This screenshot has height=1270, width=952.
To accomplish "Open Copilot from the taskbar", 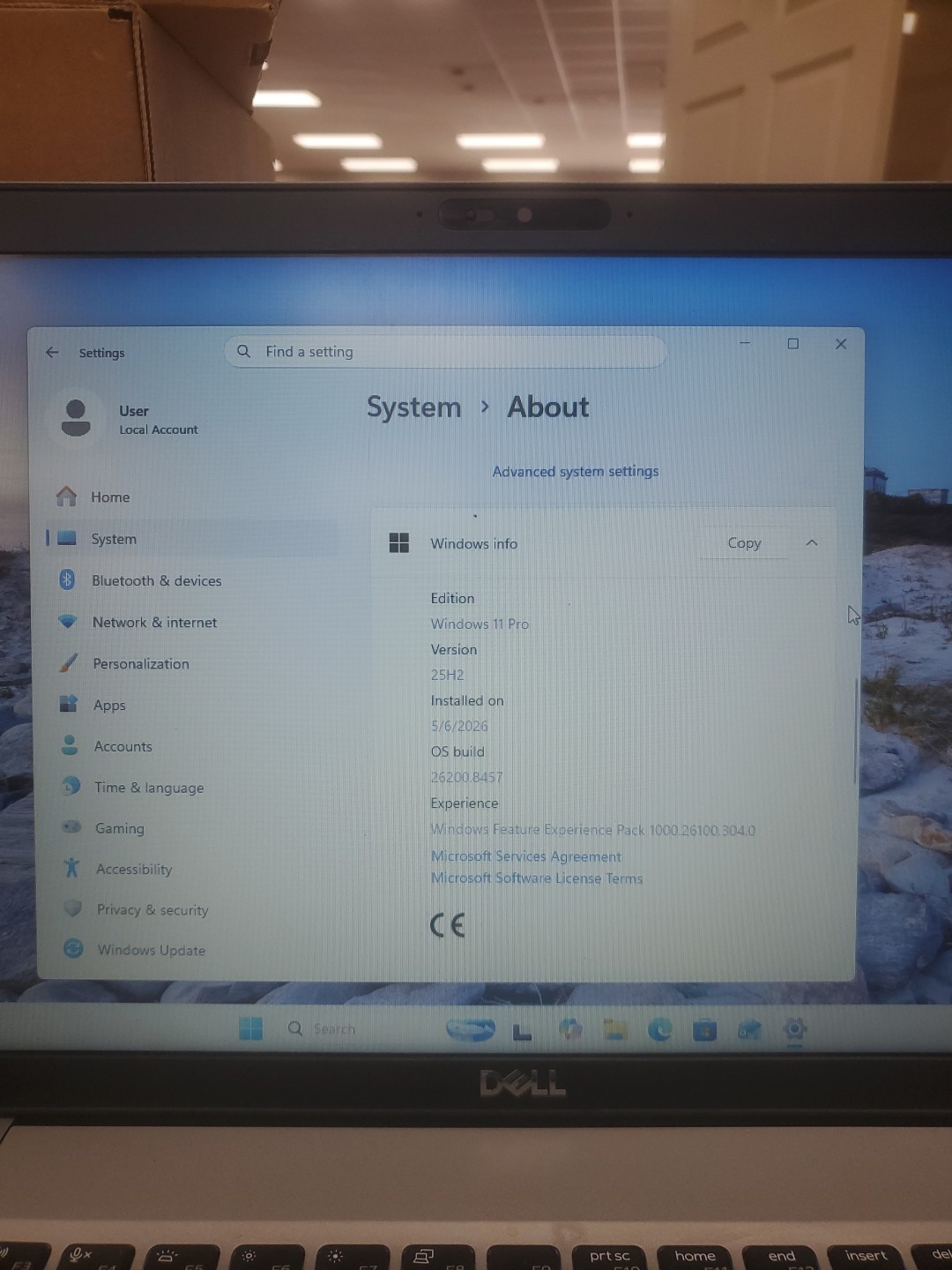I will (x=570, y=1029).
